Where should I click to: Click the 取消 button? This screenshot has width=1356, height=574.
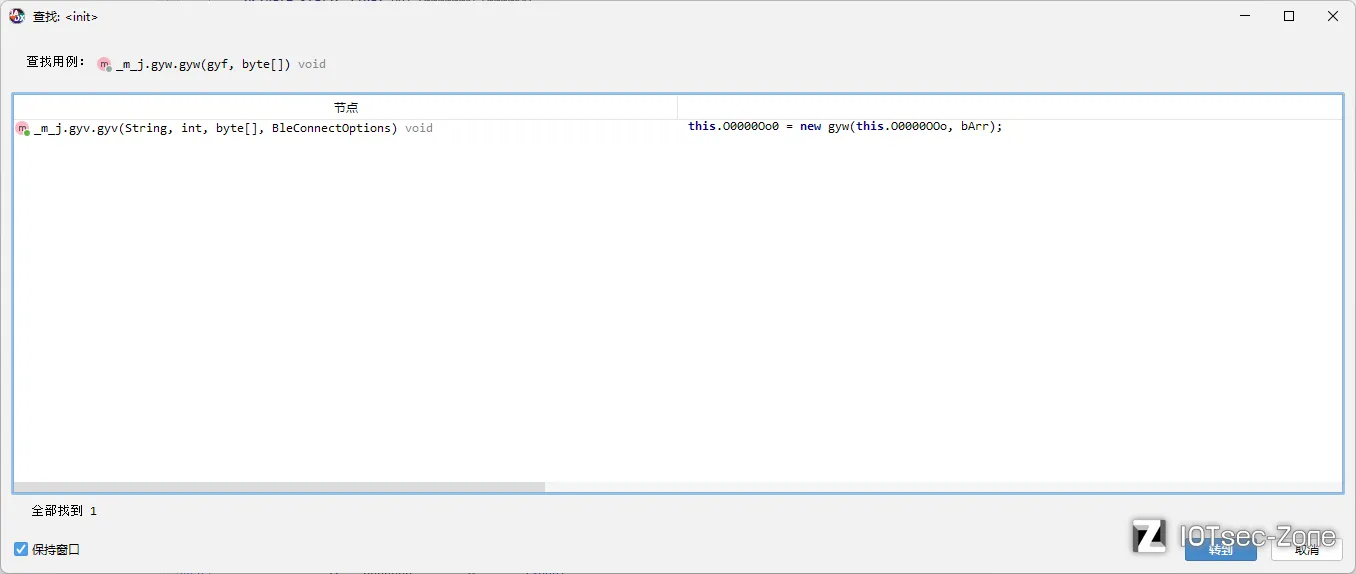pyautogui.click(x=1306, y=549)
